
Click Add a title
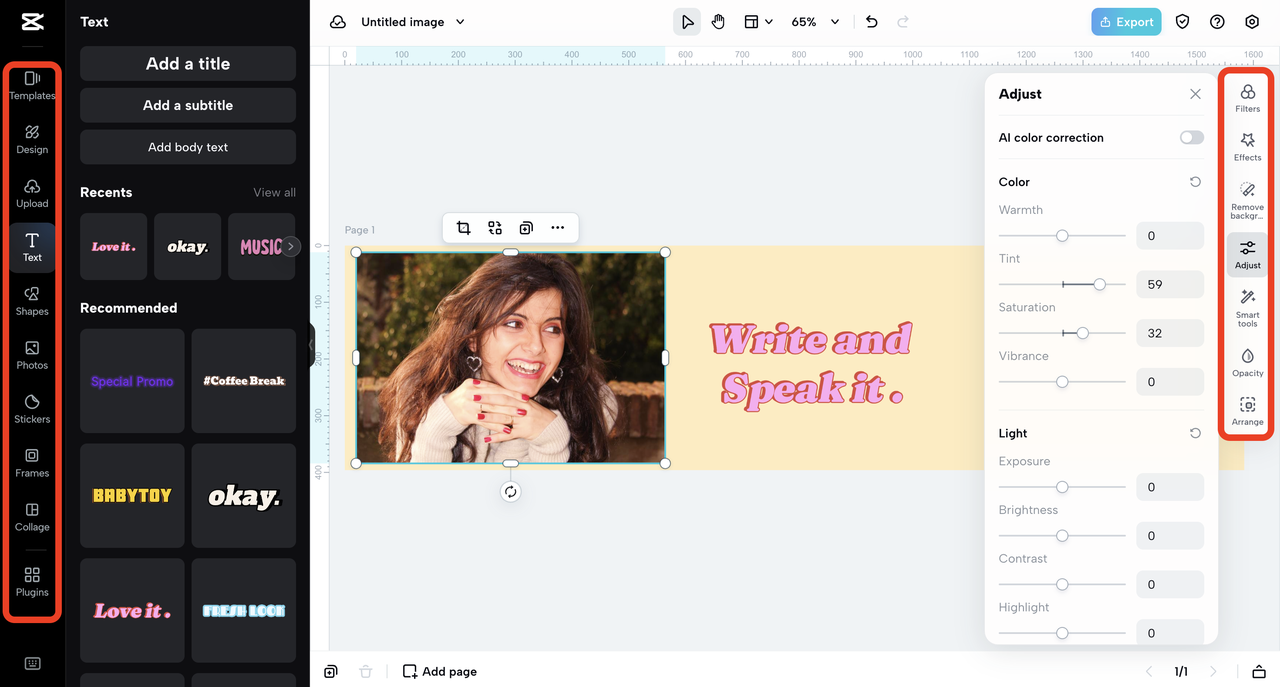click(188, 63)
